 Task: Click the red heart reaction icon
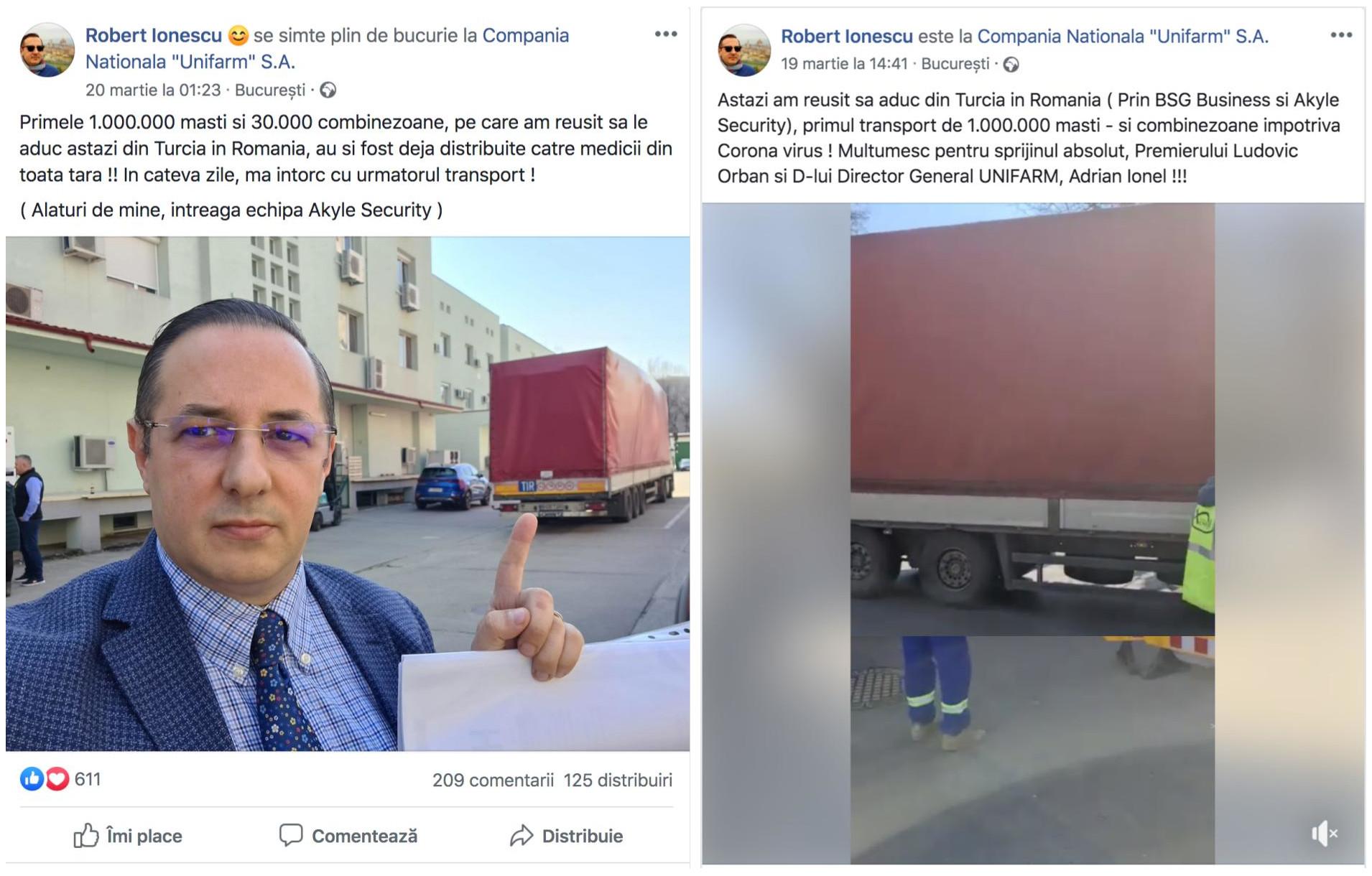click(57, 779)
